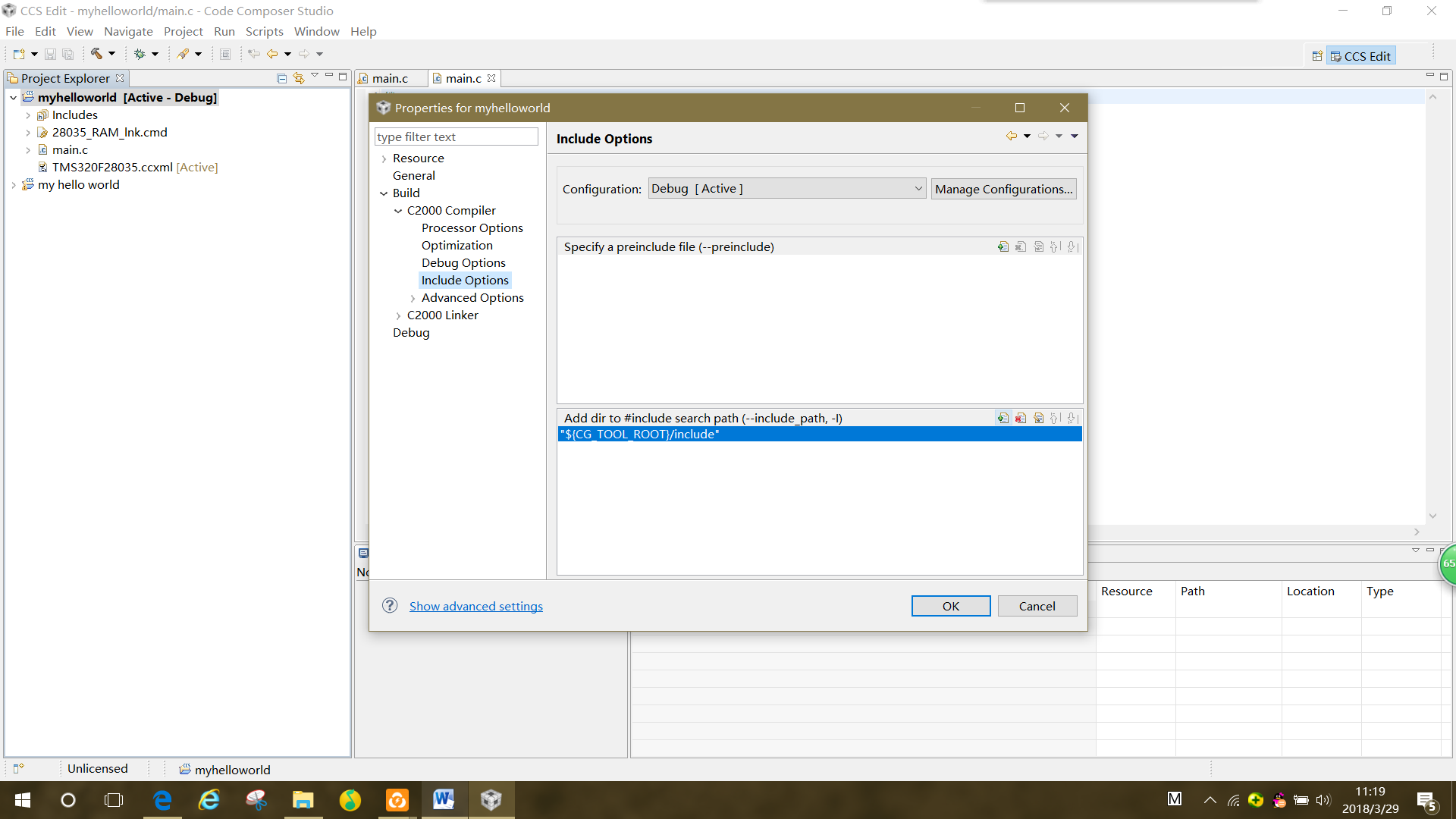Click the highlighted include path entry

(818, 433)
